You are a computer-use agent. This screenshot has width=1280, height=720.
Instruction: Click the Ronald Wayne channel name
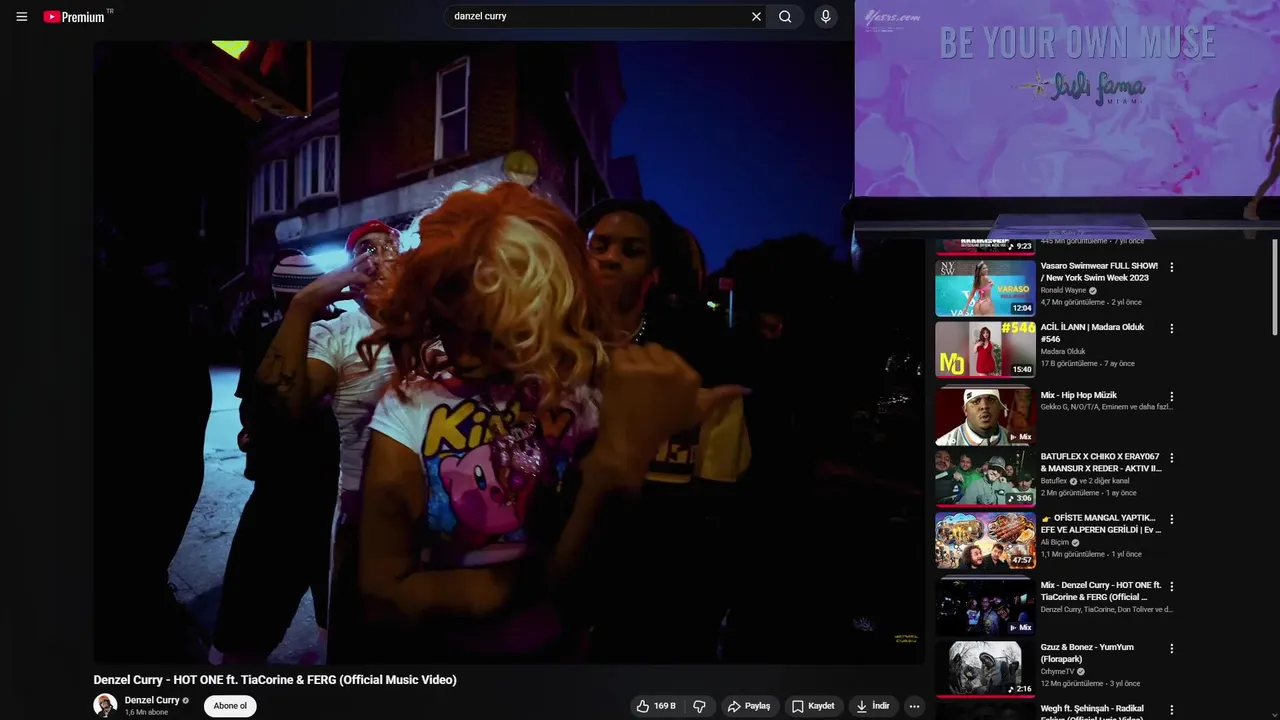click(x=1063, y=290)
